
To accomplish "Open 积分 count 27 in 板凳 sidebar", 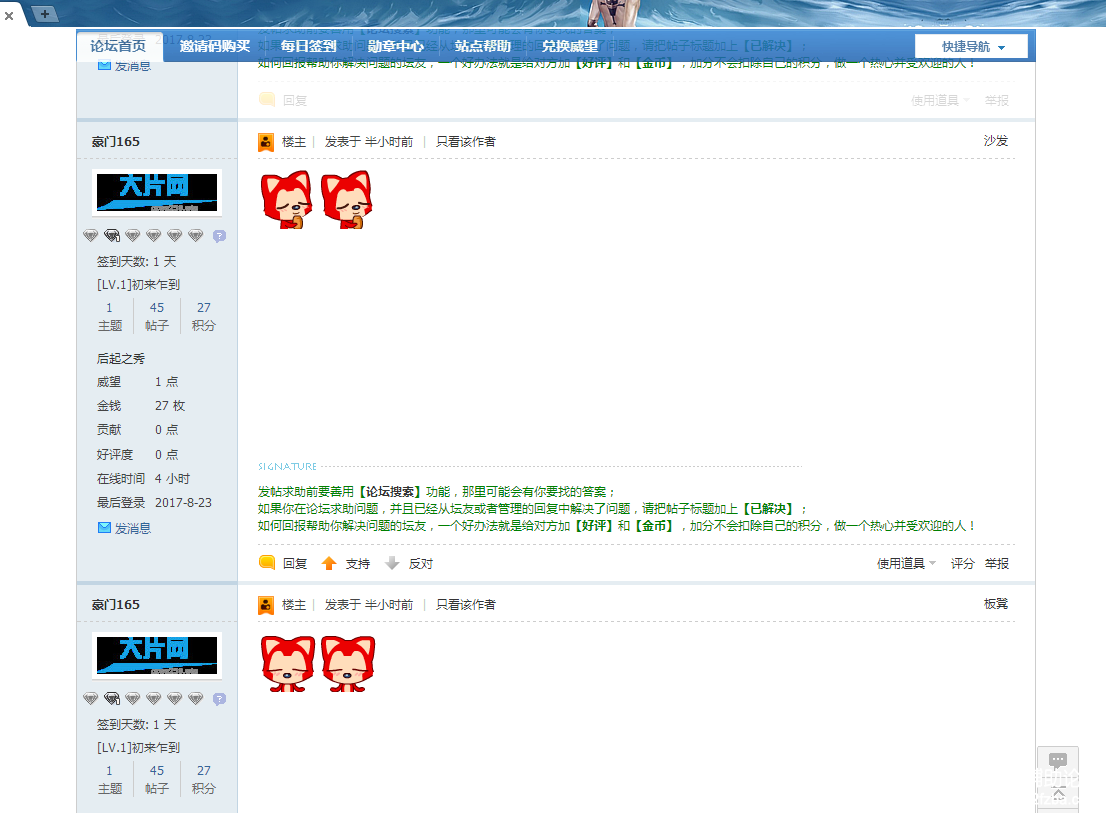I will (x=204, y=771).
